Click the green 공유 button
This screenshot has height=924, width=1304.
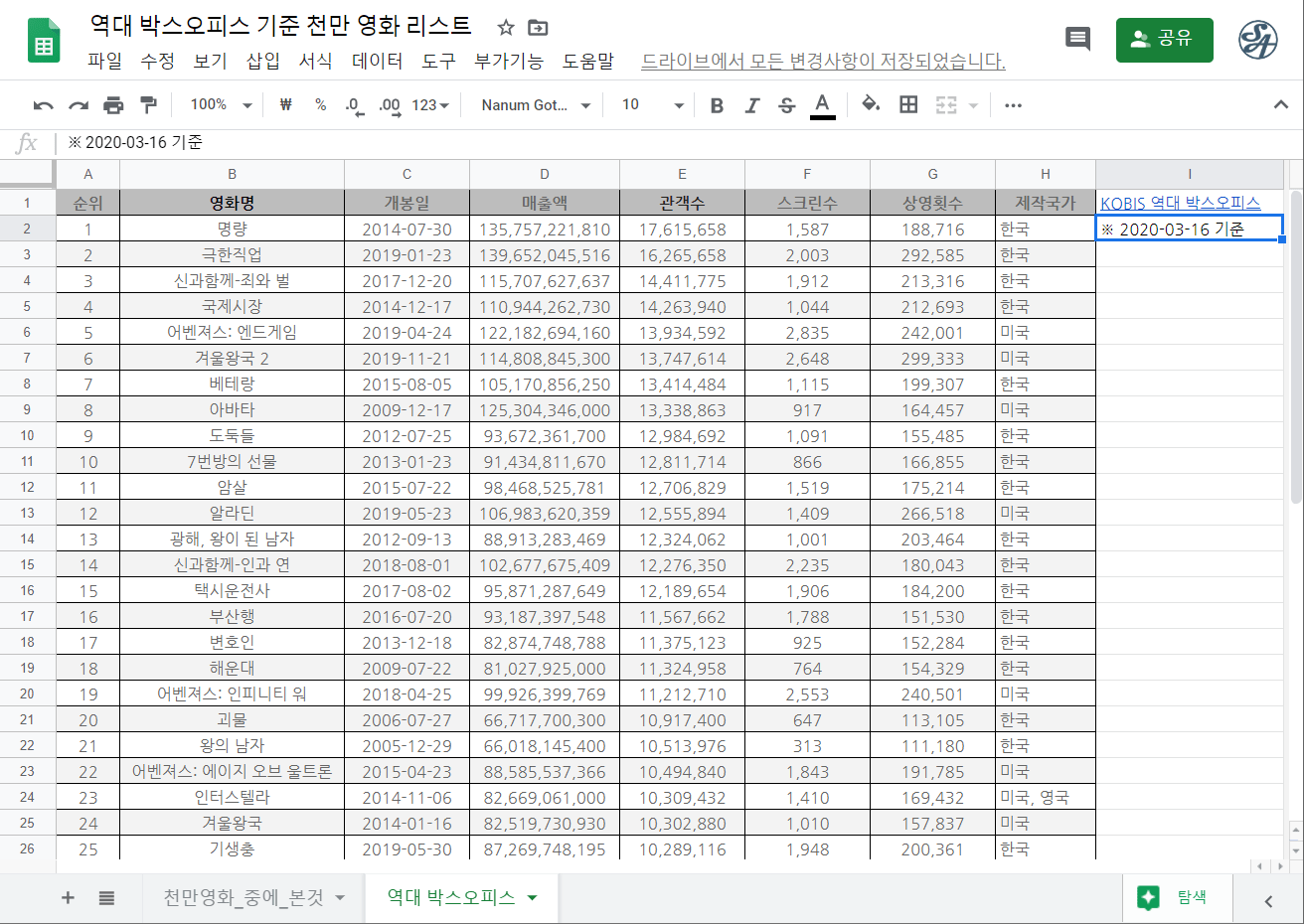pyautogui.click(x=1164, y=40)
